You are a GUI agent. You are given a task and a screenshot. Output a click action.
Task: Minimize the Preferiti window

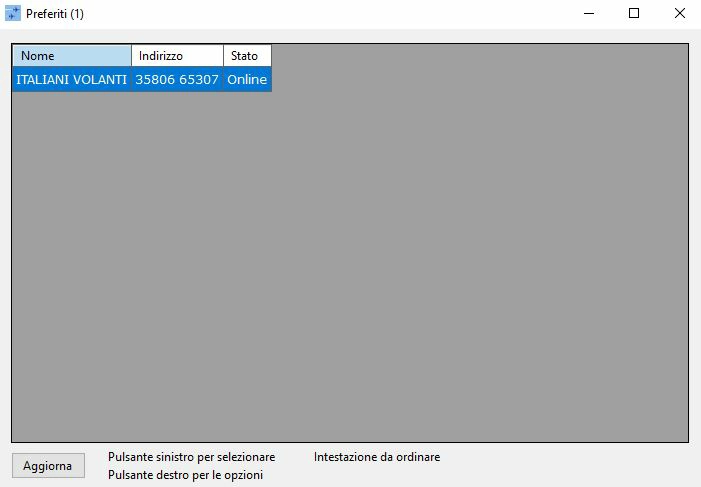point(587,14)
